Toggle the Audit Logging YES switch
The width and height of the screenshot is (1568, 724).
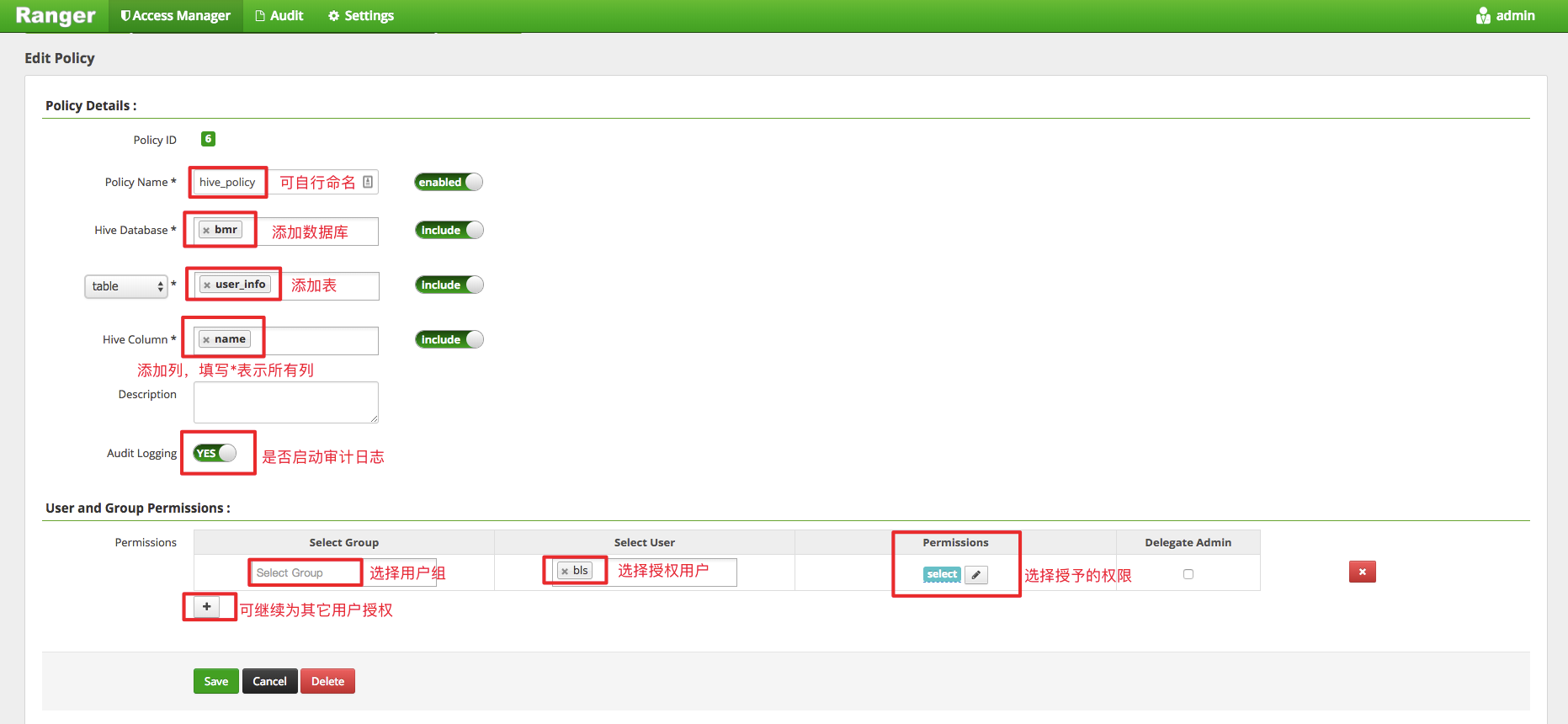pos(215,453)
